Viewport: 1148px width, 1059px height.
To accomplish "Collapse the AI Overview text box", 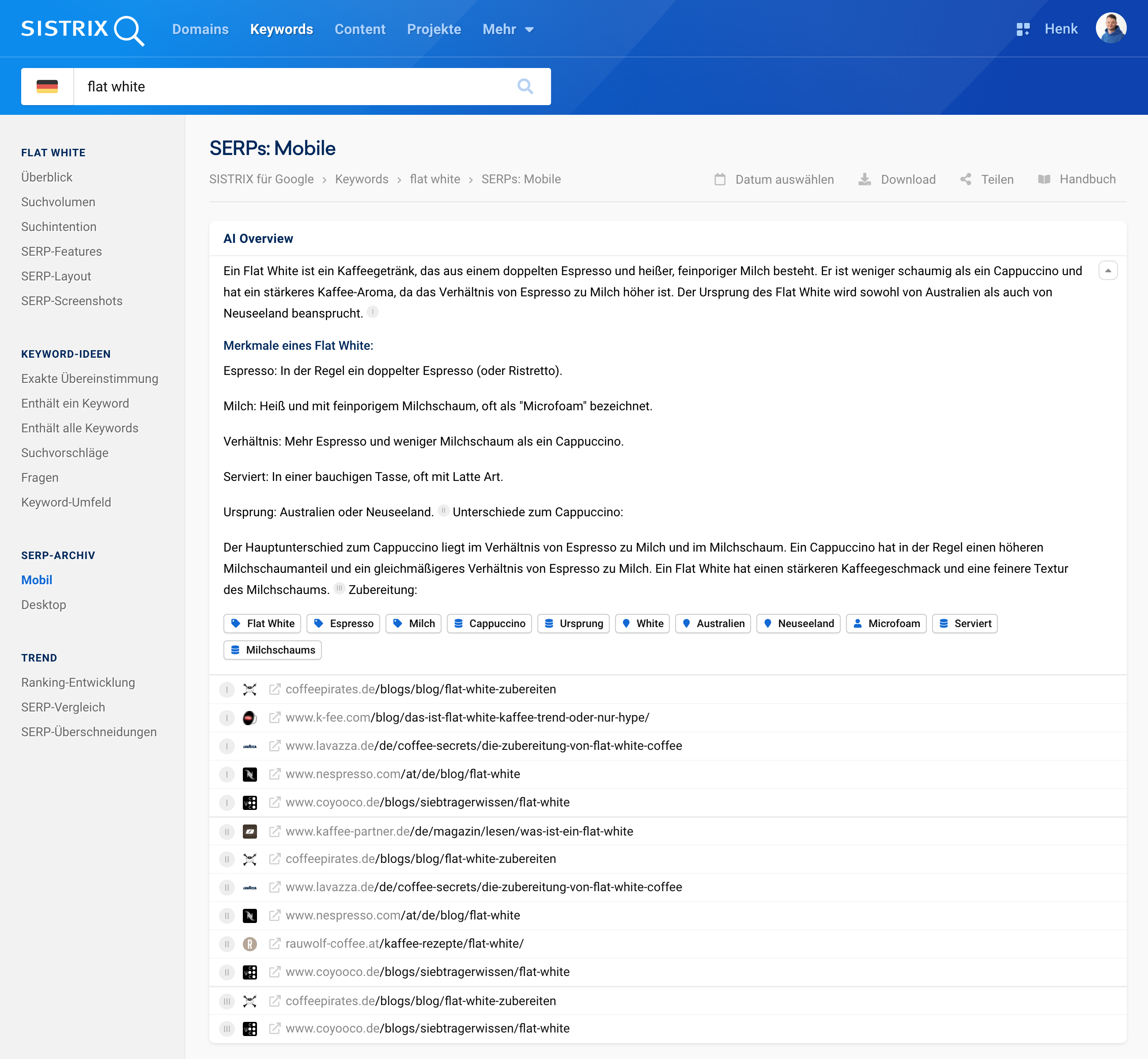I will (1107, 270).
